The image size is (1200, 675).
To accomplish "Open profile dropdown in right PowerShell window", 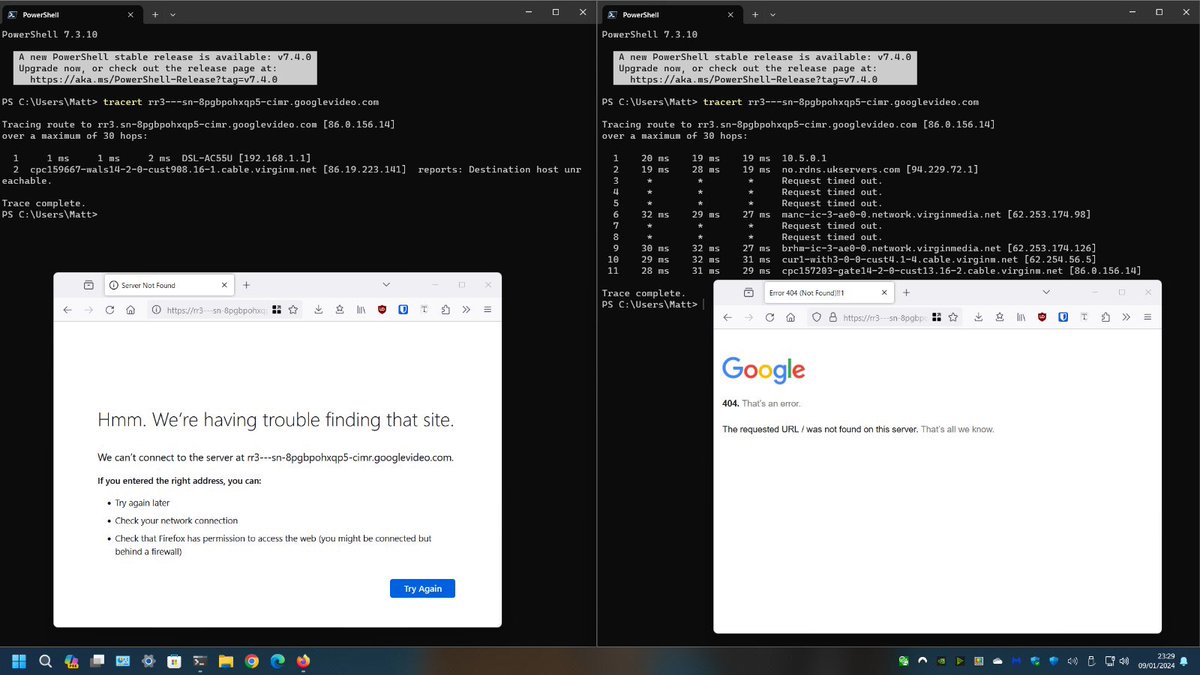I will pyautogui.click(x=773, y=15).
